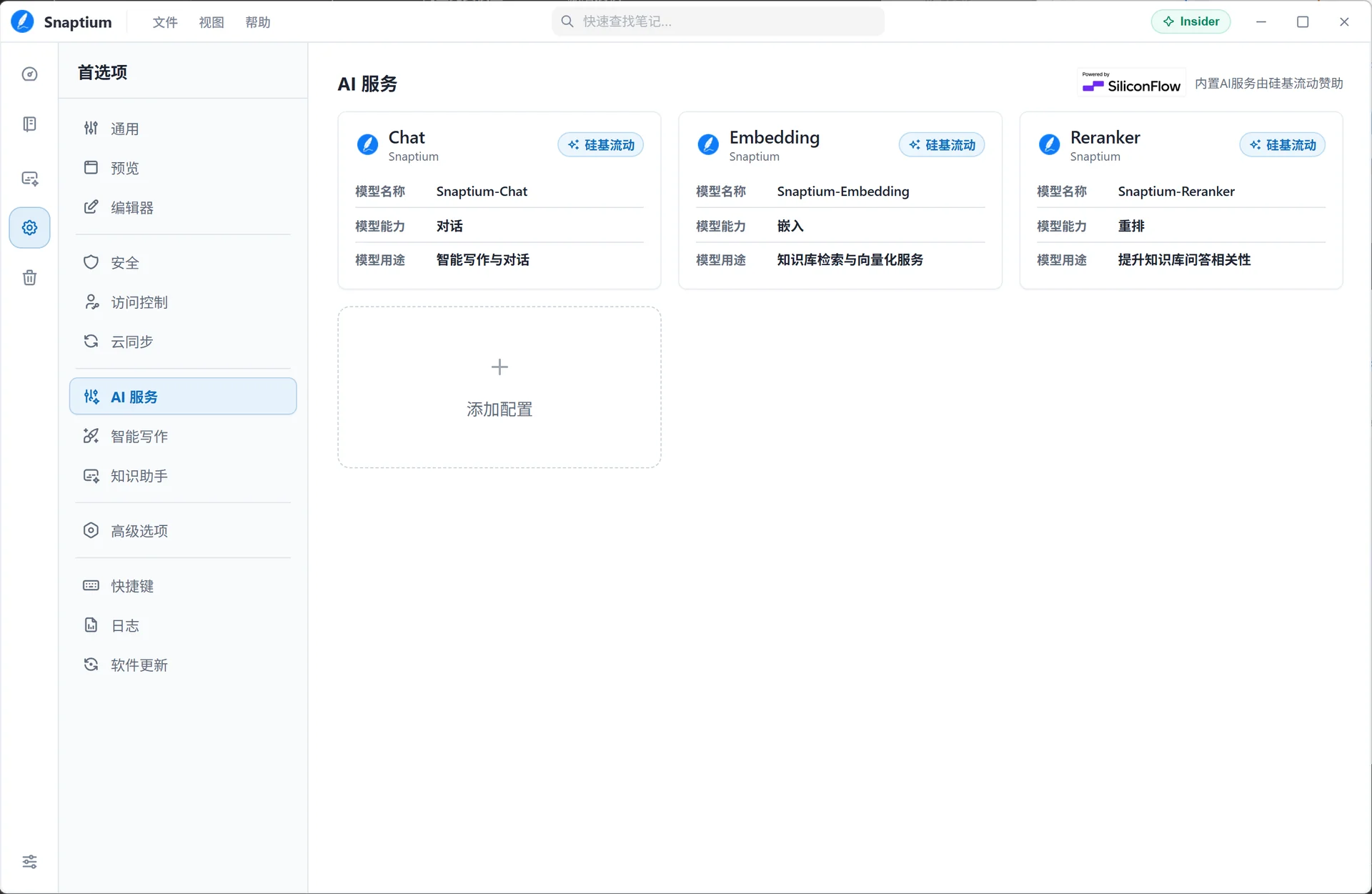Close the Snaptium window
The height and width of the screenshot is (894, 1372).
tap(1344, 21)
